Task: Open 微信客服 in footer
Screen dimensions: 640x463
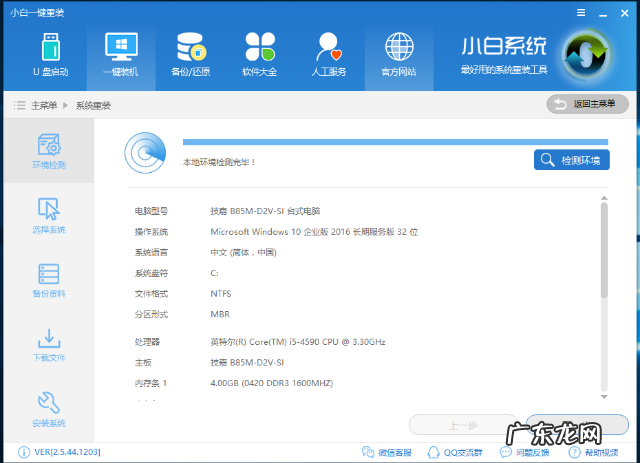Action: click(x=387, y=452)
